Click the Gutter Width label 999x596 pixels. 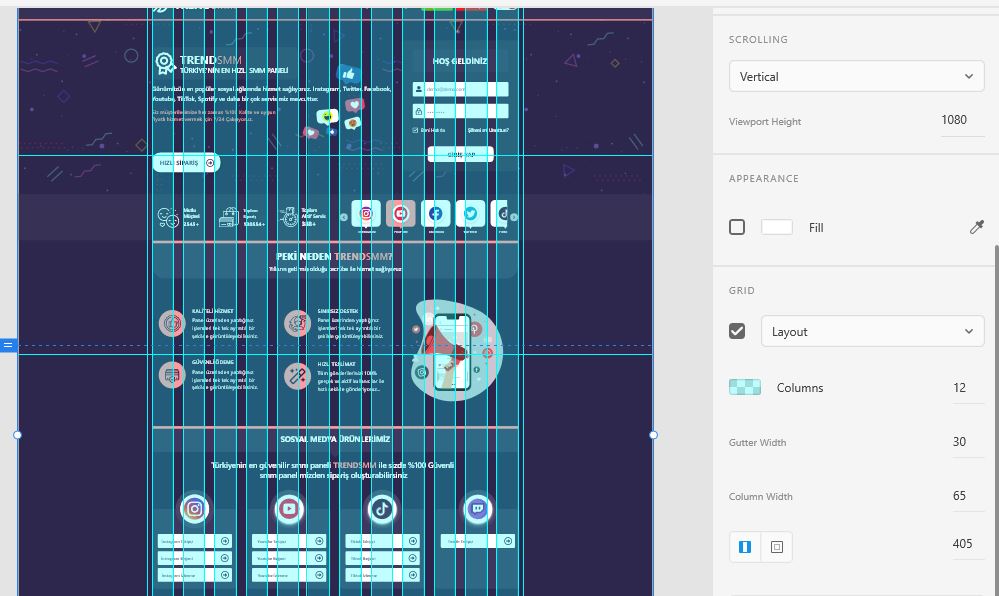click(758, 442)
